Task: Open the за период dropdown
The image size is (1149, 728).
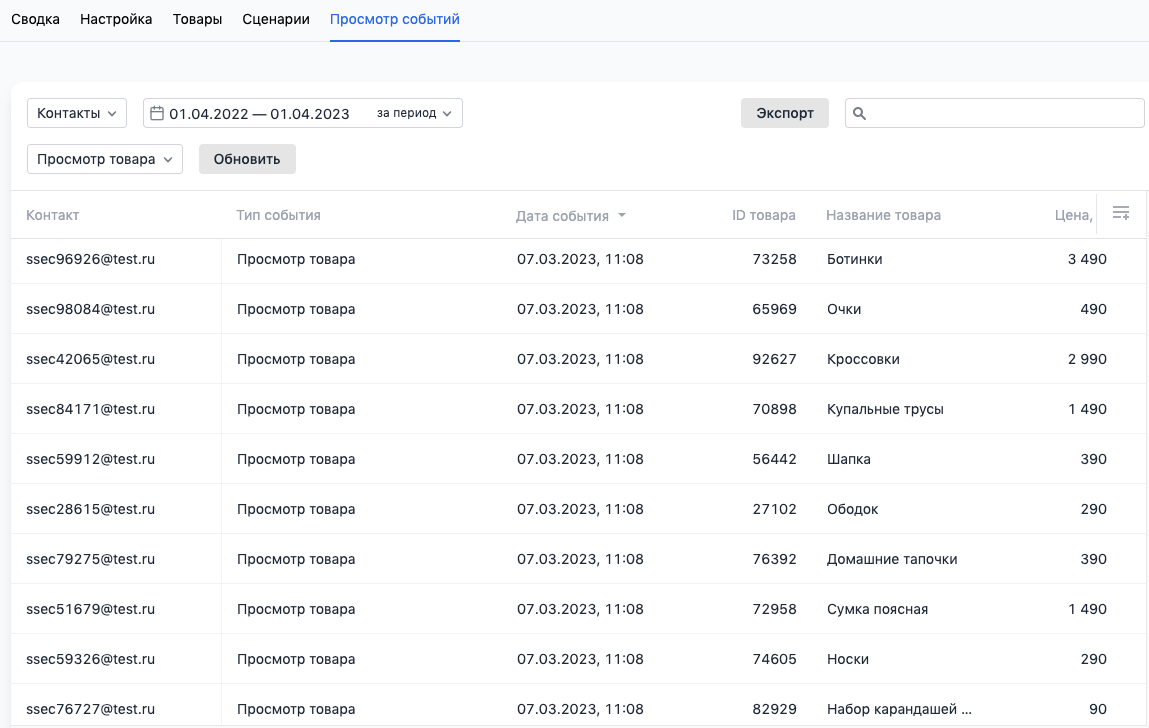Action: (x=414, y=114)
